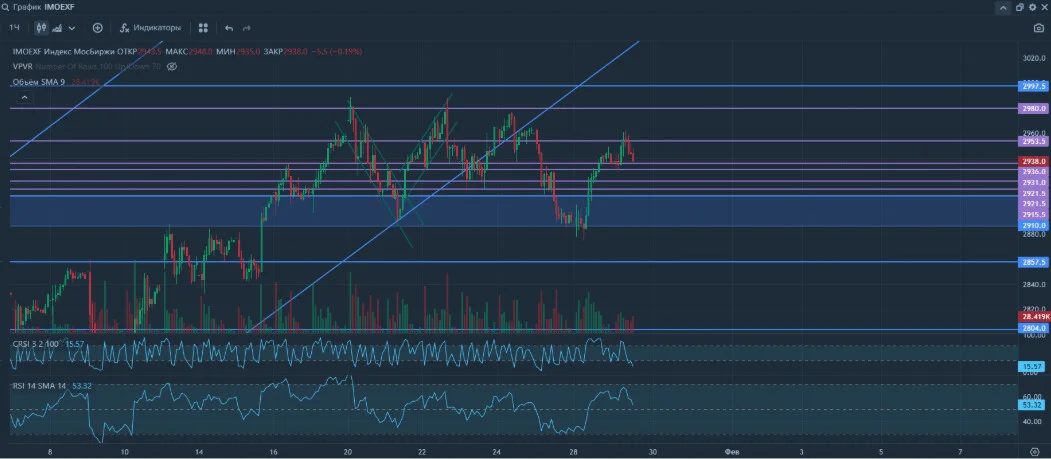Viewport: 1051px width, 459px height.
Task: Click the 2997.5 blue price level label
Action: coord(1030,86)
